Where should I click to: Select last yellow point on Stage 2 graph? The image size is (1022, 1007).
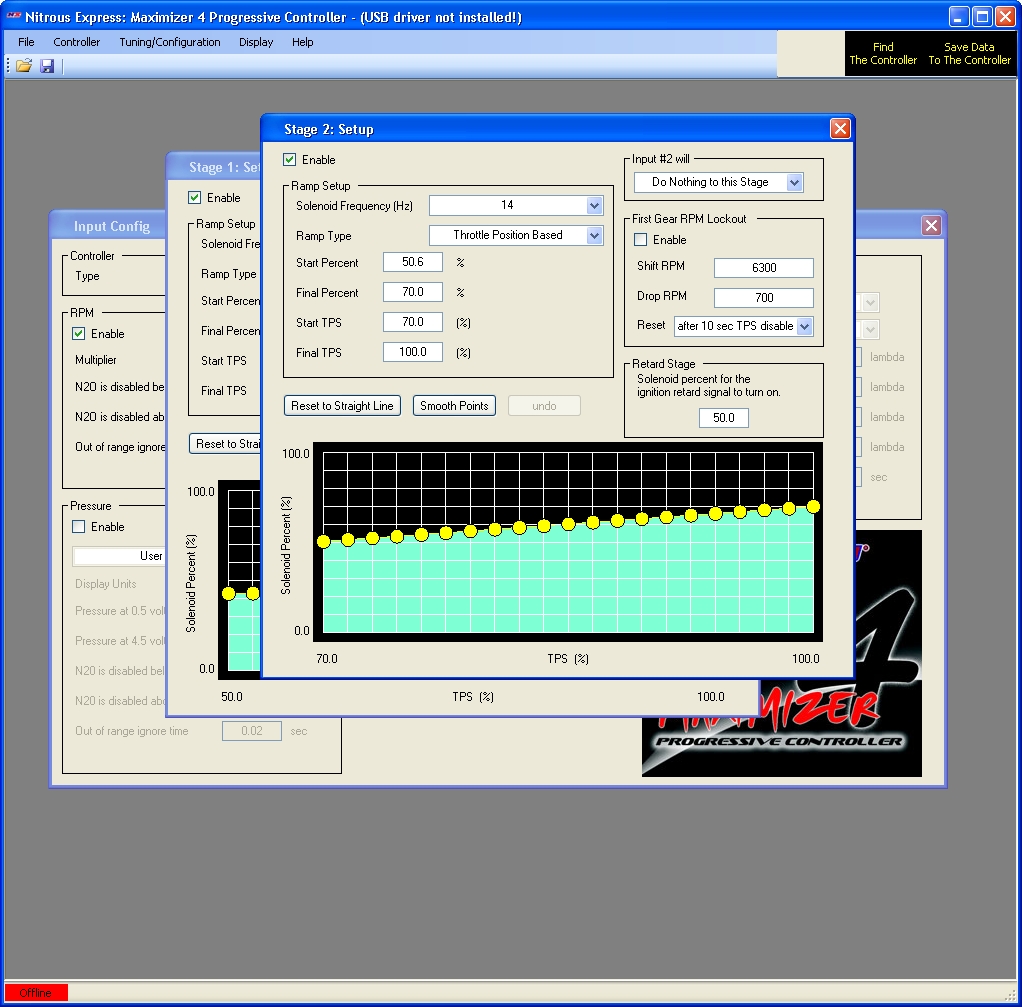point(813,506)
